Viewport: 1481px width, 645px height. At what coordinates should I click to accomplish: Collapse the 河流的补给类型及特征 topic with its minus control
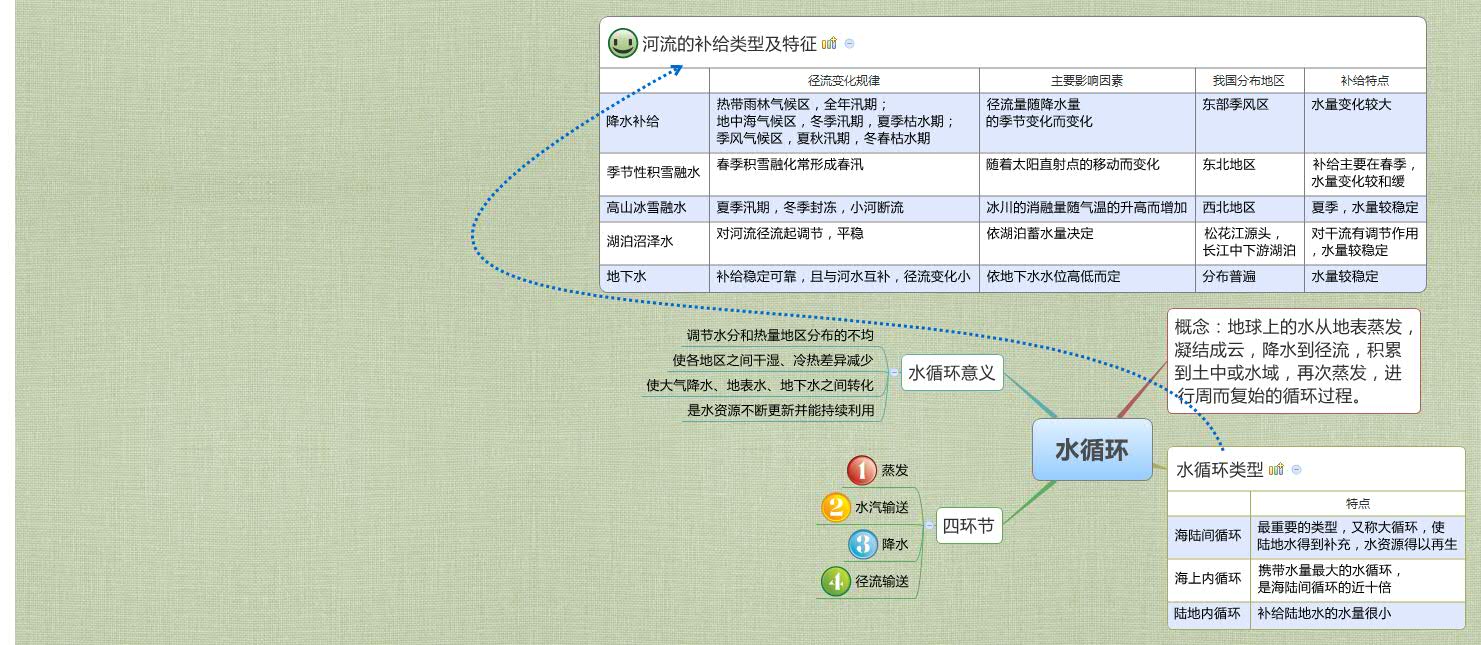[848, 45]
